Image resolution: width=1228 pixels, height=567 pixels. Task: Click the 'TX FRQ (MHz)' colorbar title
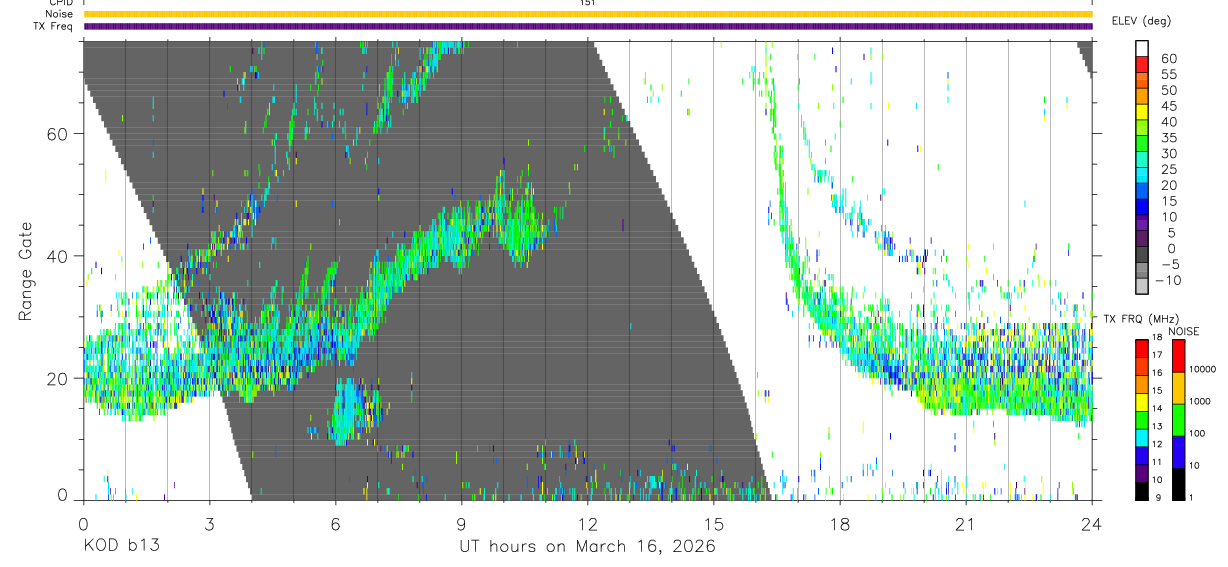[x=1141, y=319]
